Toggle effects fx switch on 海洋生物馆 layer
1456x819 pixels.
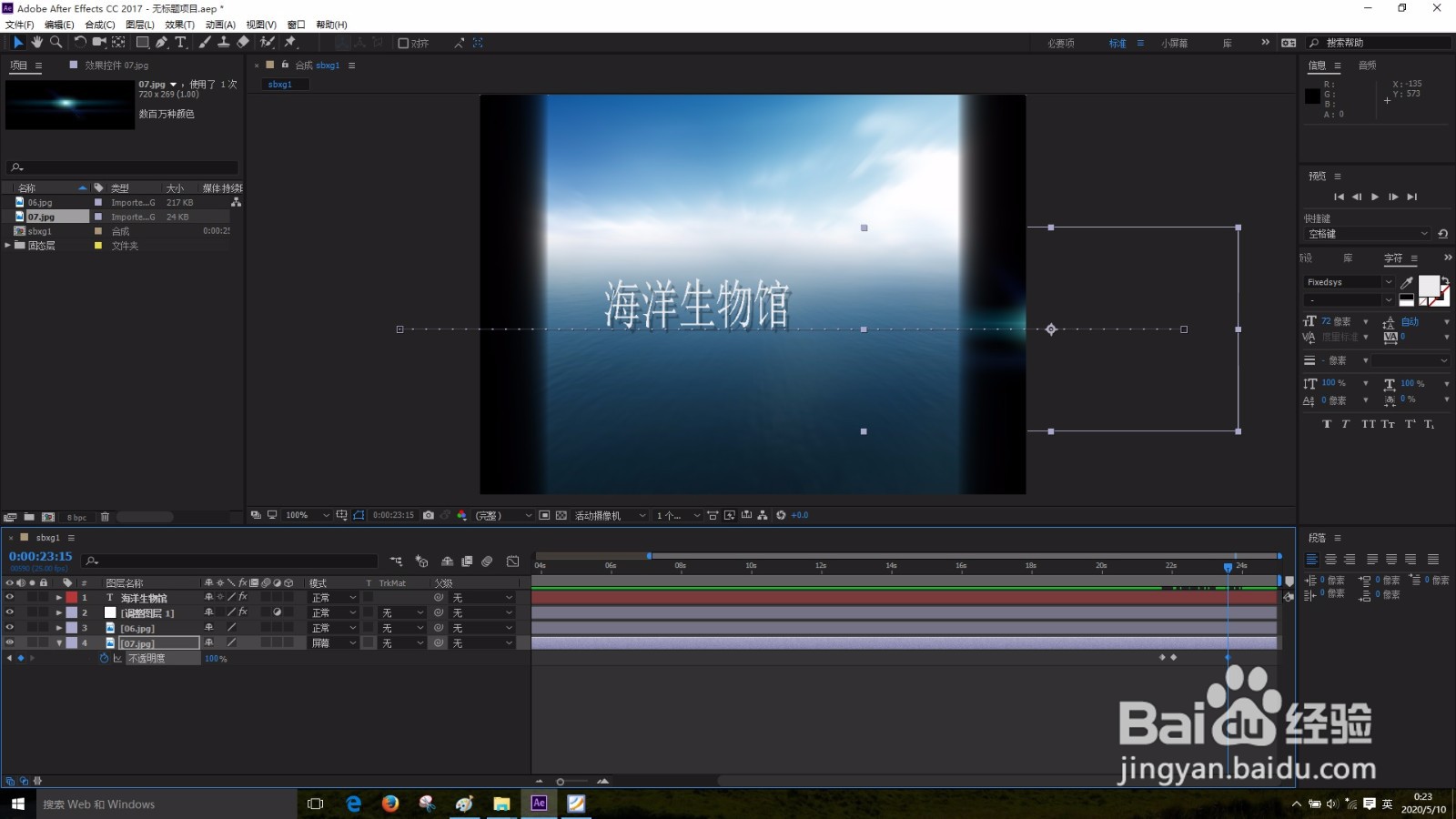[x=243, y=598]
